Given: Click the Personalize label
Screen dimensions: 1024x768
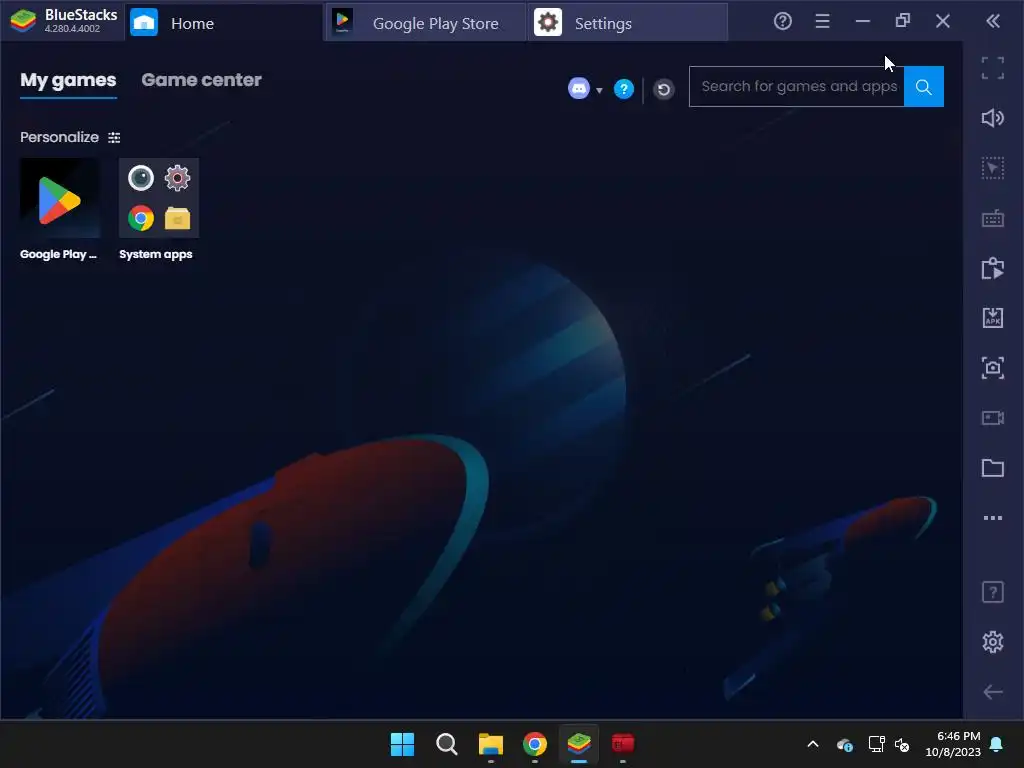Looking at the screenshot, I should coord(59,137).
